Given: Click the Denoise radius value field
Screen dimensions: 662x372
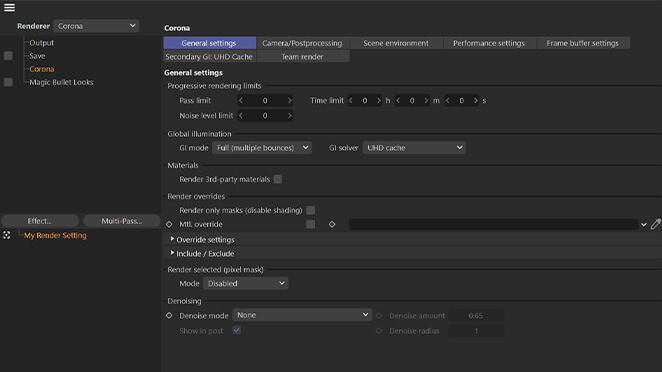Looking at the screenshot, I should pyautogui.click(x=476, y=331).
